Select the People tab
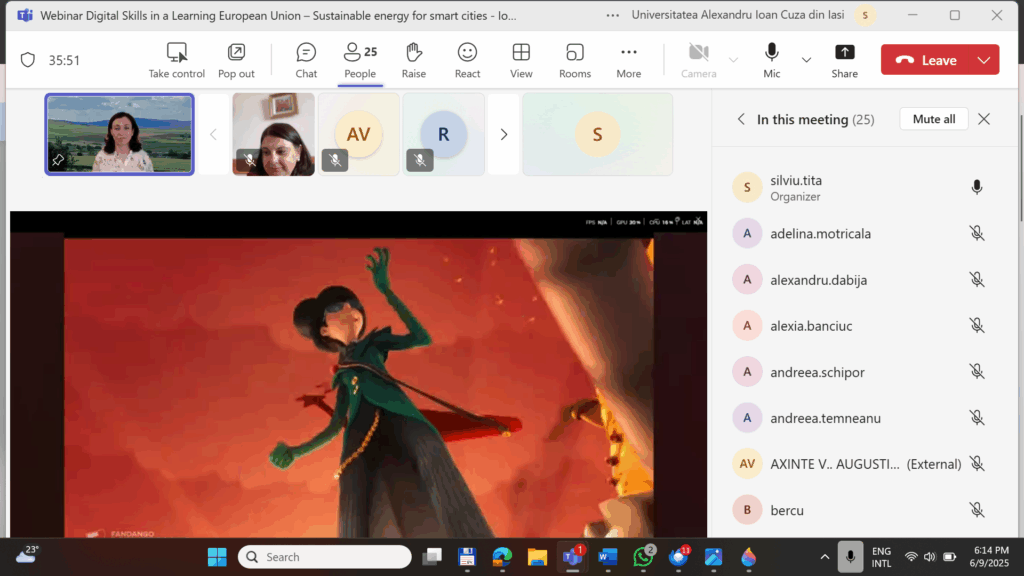1024x576 pixels. click(360, 60)
